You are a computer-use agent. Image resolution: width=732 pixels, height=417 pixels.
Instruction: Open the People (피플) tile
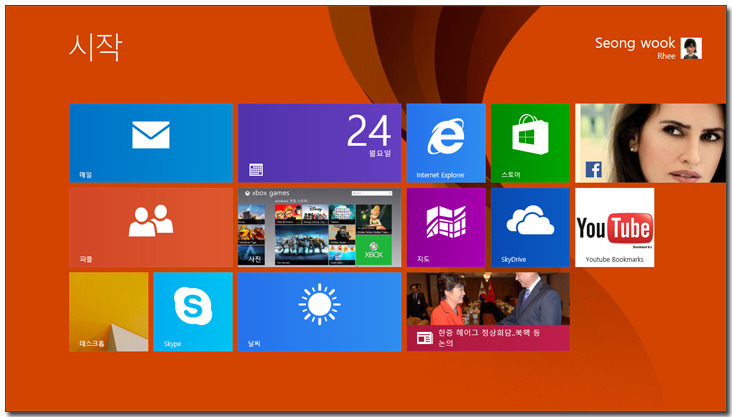tap(150, 226)
